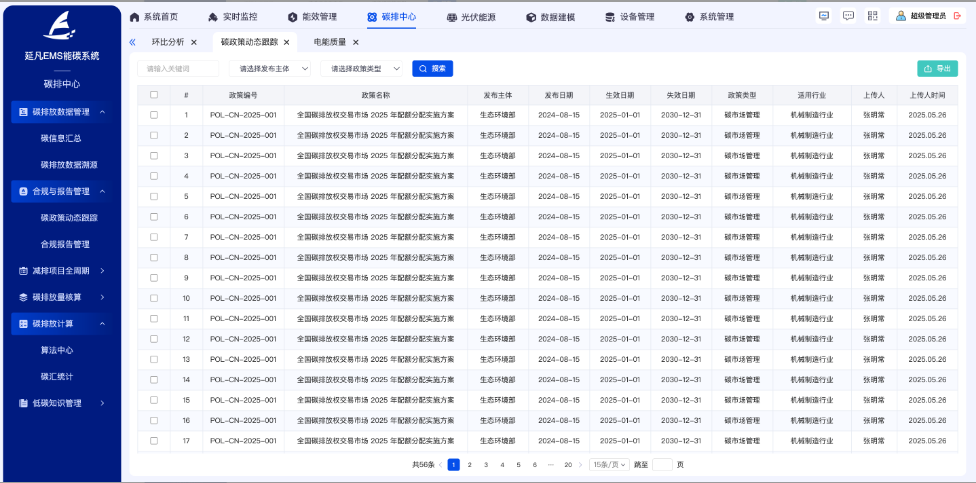
Task: Collapse sidebar with double-chevron icon
Action: (x=132, y=42)
